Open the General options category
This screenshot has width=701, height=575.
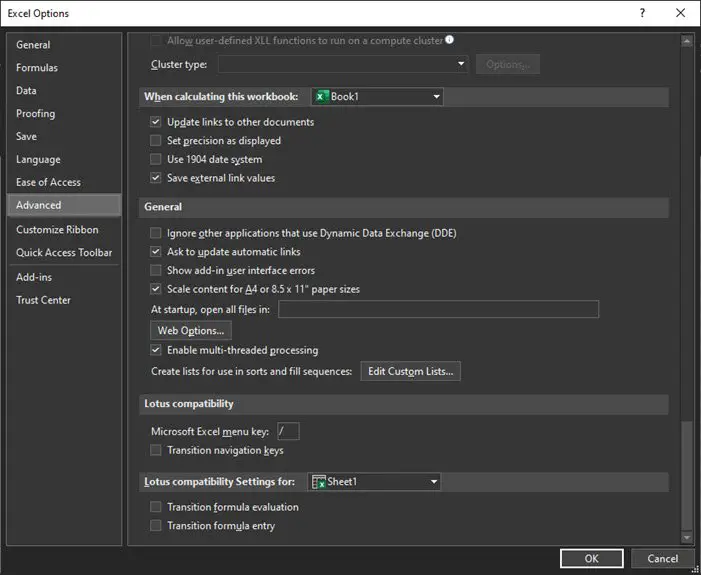64,45
